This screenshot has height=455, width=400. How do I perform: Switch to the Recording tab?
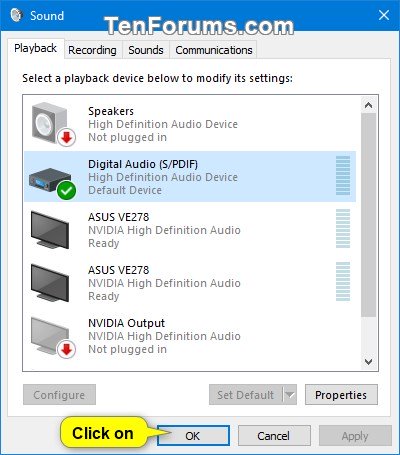(92, 50)
